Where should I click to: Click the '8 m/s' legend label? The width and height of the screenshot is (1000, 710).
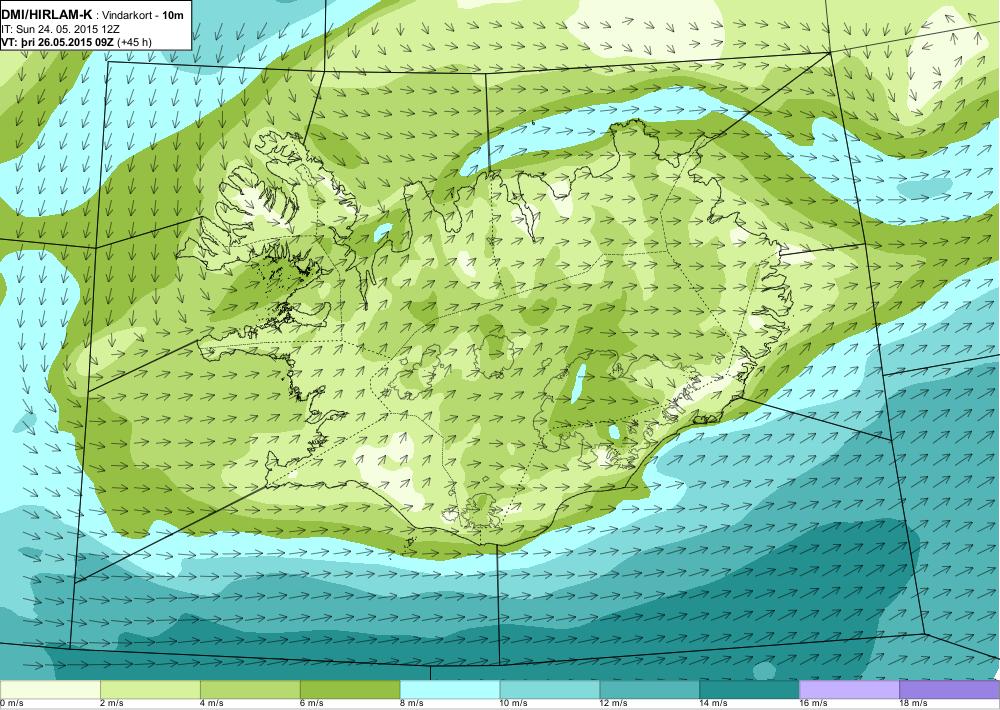coord(412,704)
